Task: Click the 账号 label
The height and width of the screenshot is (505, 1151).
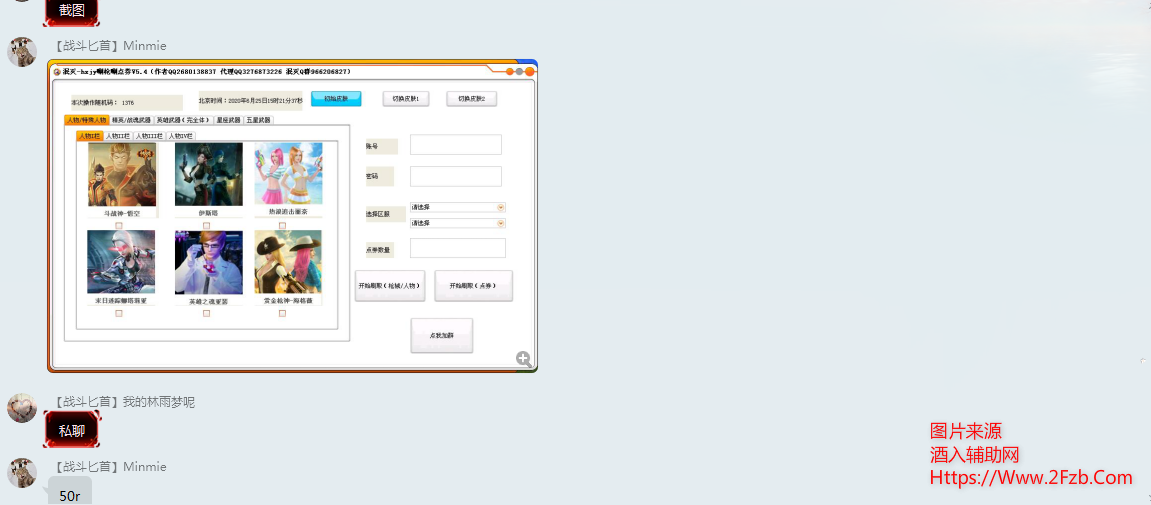Action: (x=372, y=146)
